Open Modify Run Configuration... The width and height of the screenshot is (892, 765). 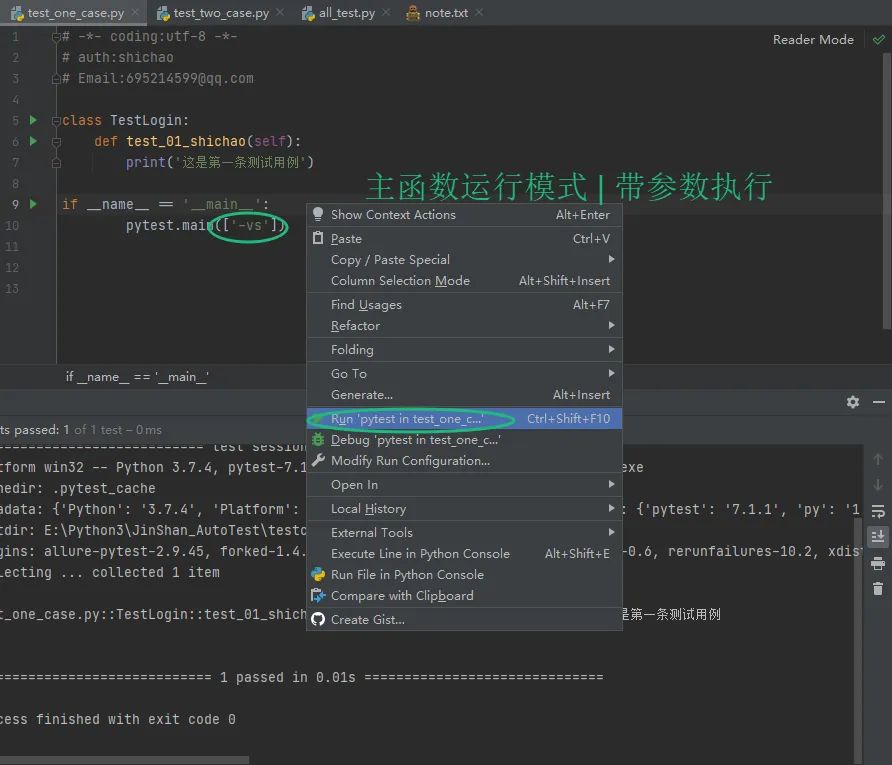pos(464,460)
